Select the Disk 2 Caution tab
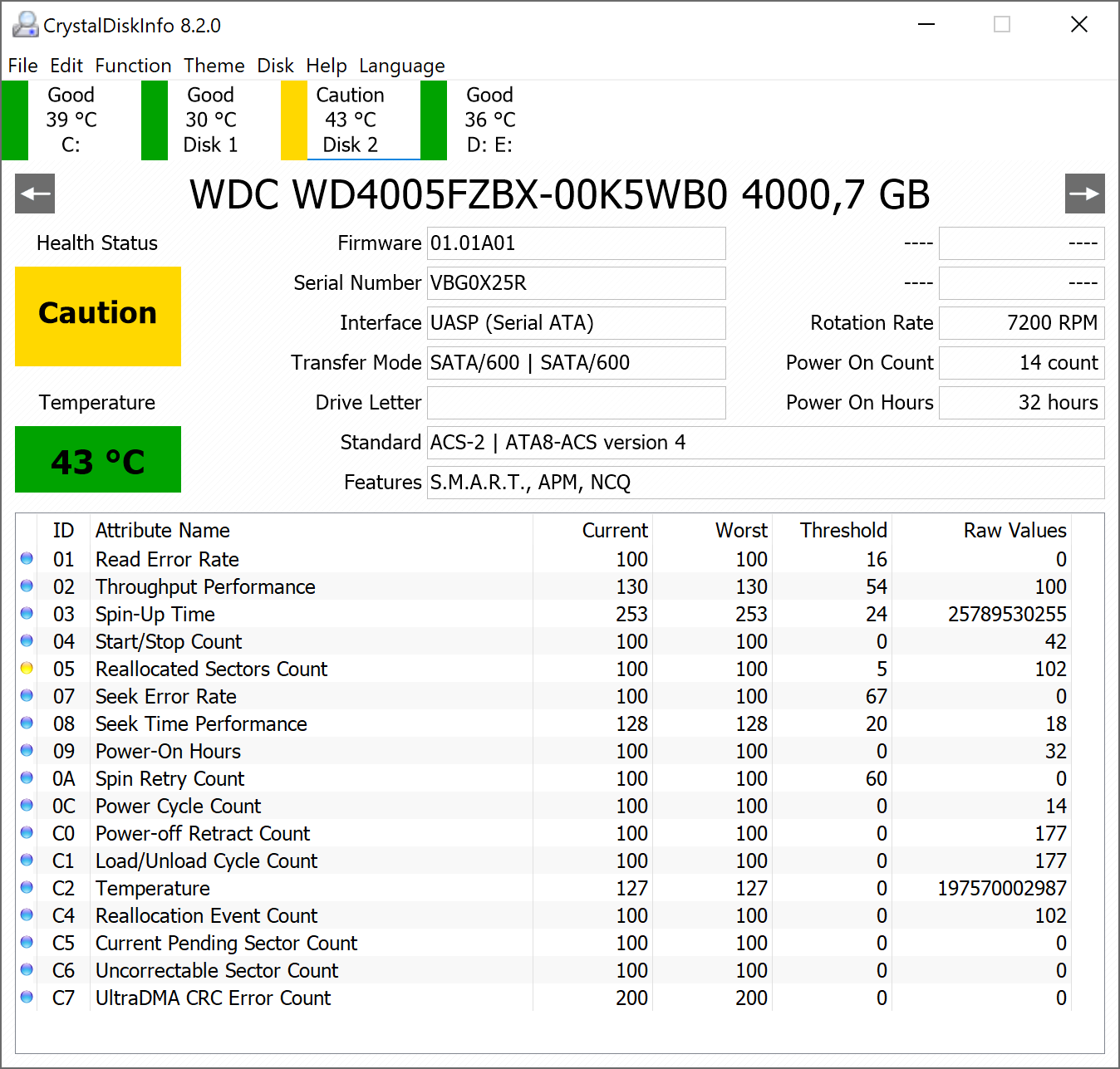Screen dimensions: 1120x1069 (350, 120)
